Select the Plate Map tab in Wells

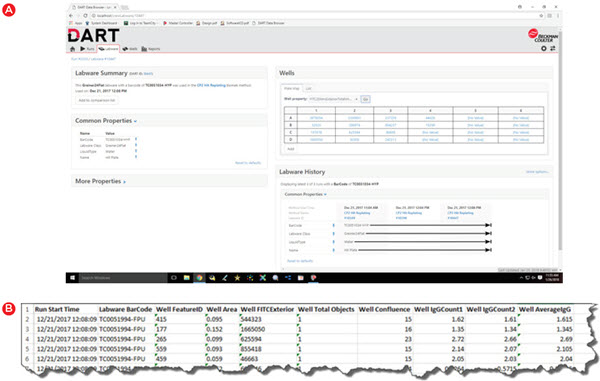tap(291, 88)
